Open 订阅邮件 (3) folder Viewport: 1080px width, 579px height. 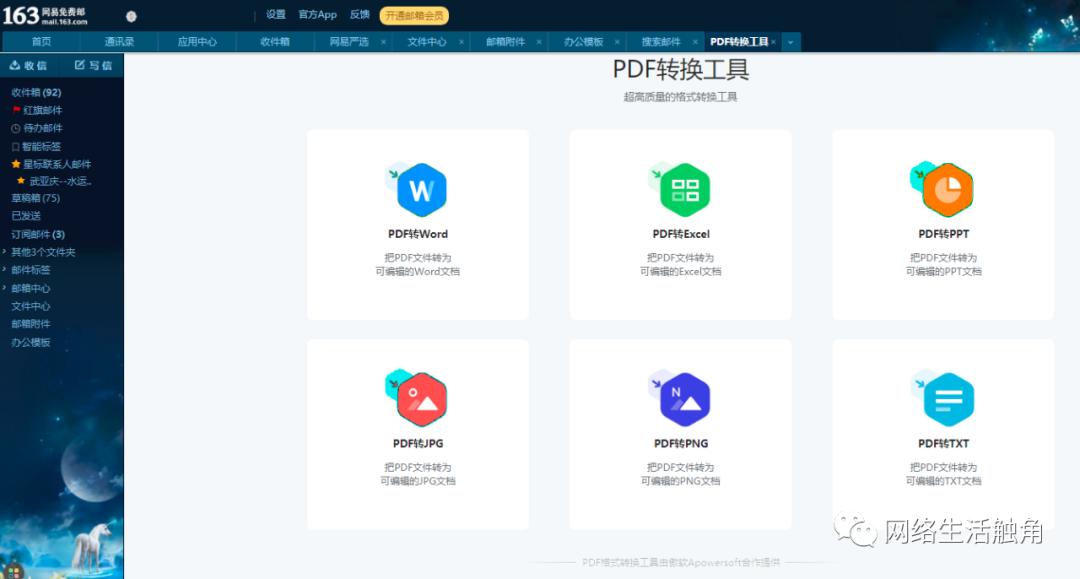coord(38,234)
